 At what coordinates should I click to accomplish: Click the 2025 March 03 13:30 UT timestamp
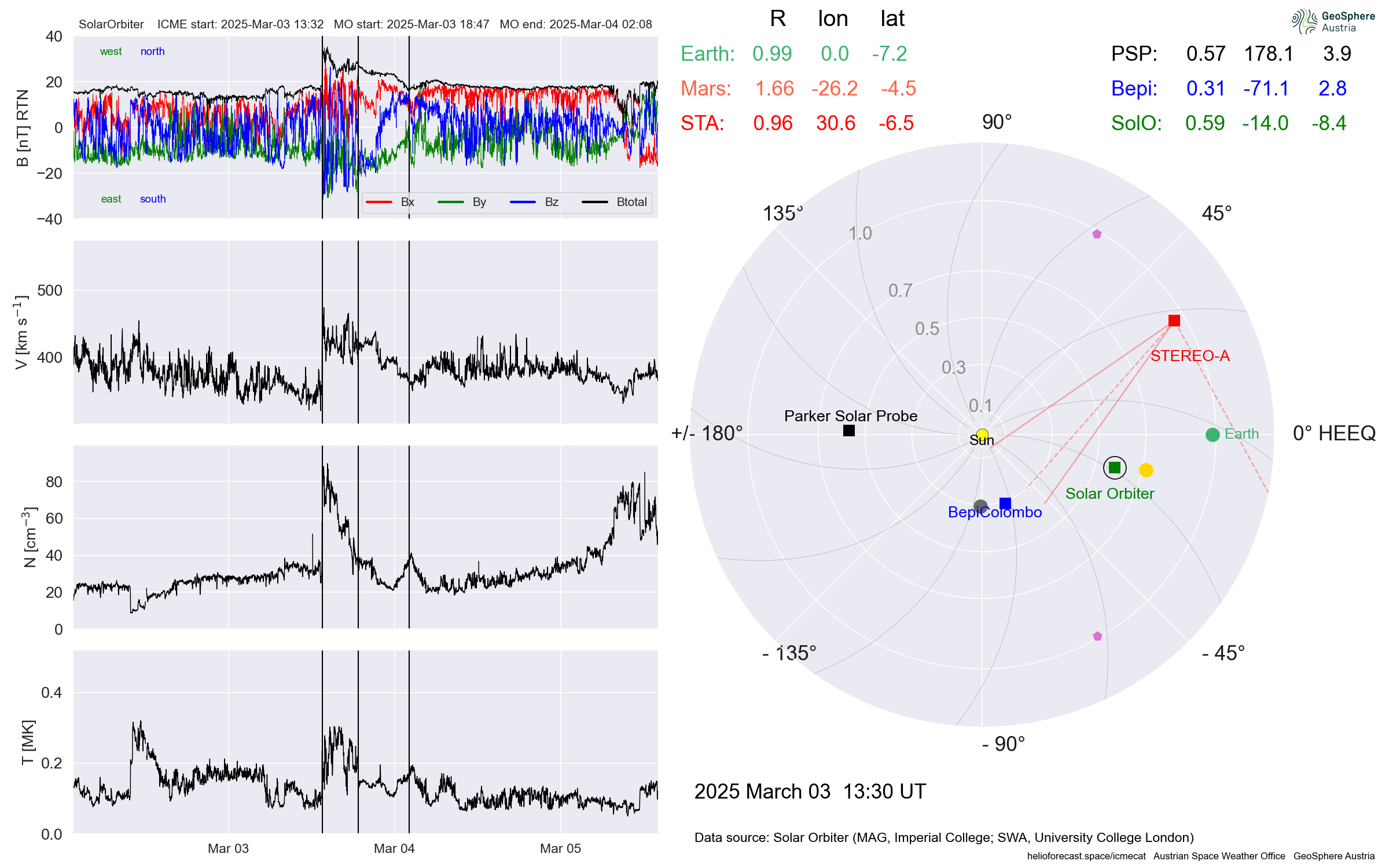tap(810, 791)
